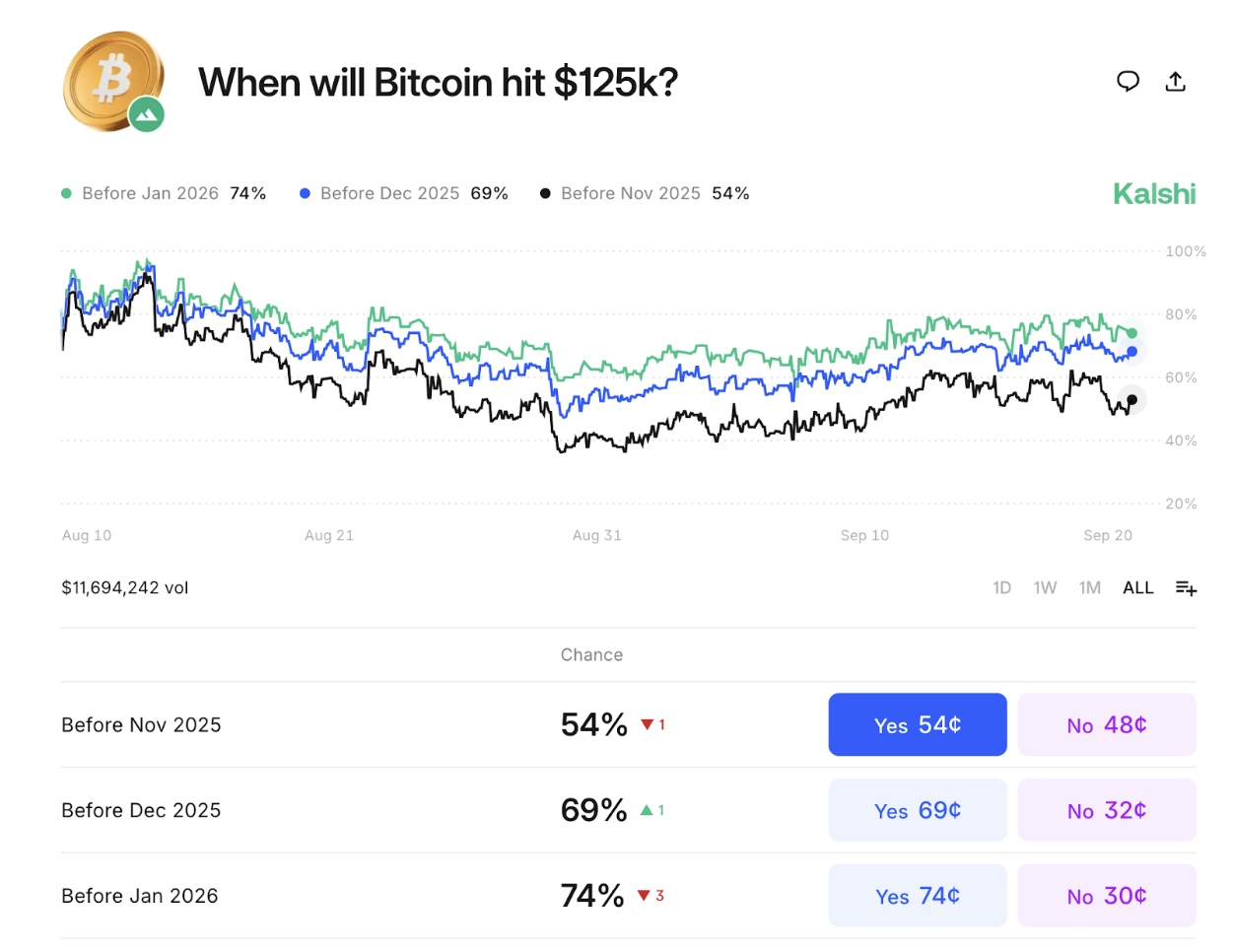Switch to the 1D time range tab
The image size is (1234, 952).
click(1000, 587)
